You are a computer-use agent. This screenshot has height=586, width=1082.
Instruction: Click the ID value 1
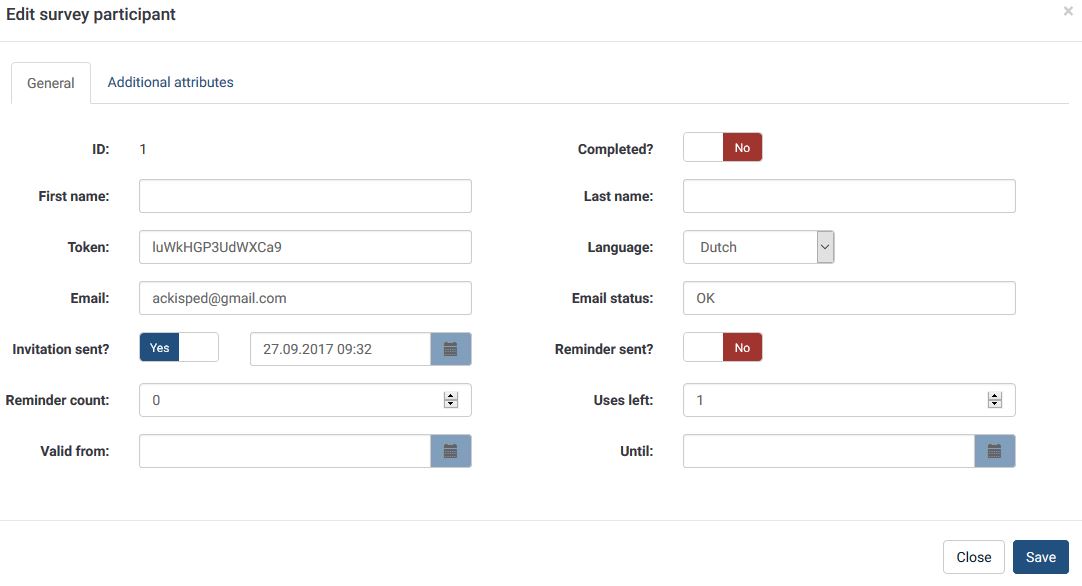pyautogui.click(x=143, y=149)
